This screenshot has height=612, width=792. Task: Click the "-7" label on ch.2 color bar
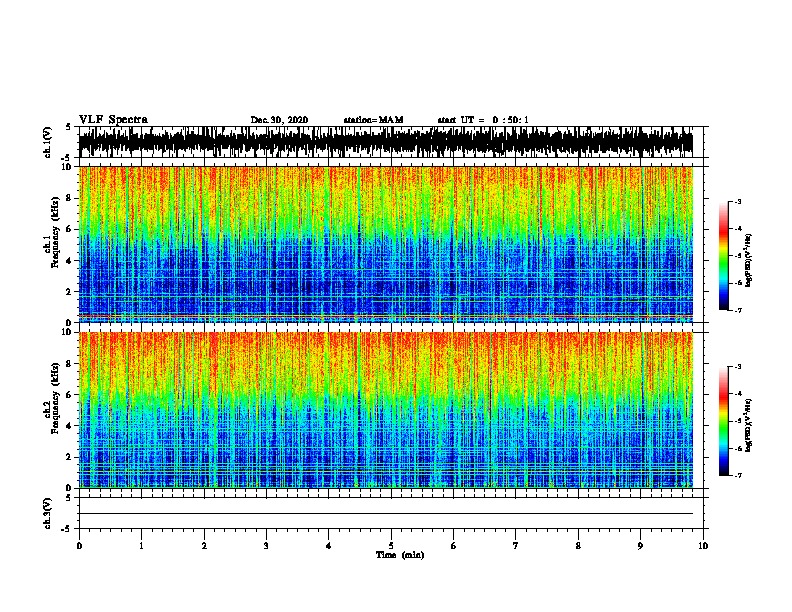(x=737, y=475)
